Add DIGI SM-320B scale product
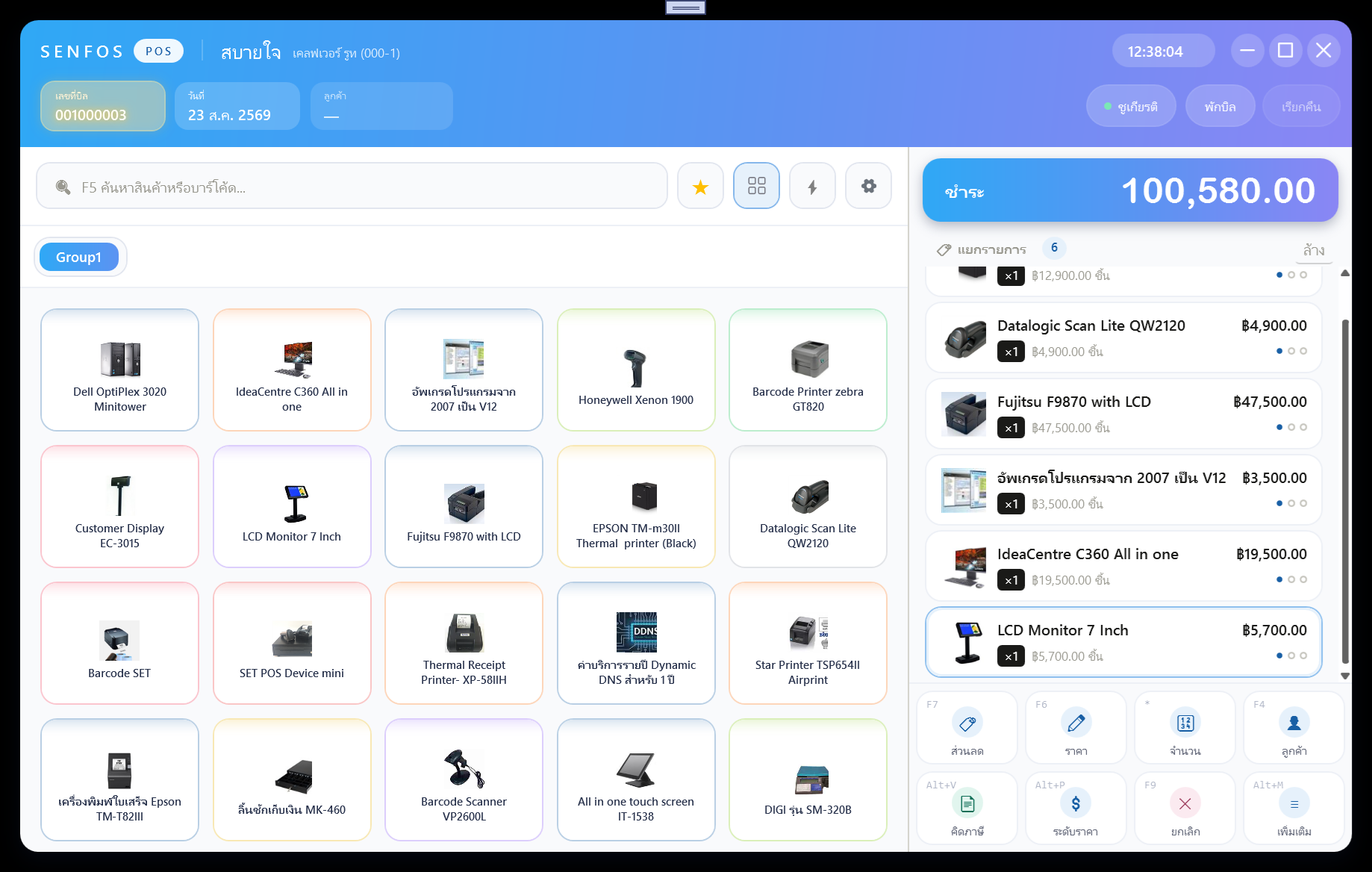Image resolution: width=1372 pixels, height=872 pixels. [808, 779]
